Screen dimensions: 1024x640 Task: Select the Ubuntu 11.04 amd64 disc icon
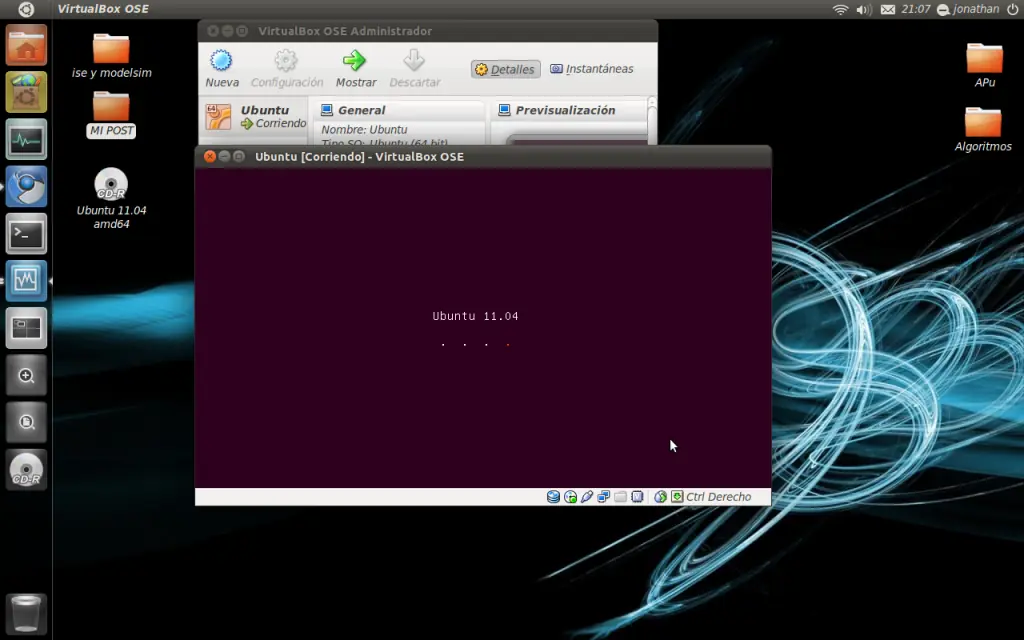[111, 199]
